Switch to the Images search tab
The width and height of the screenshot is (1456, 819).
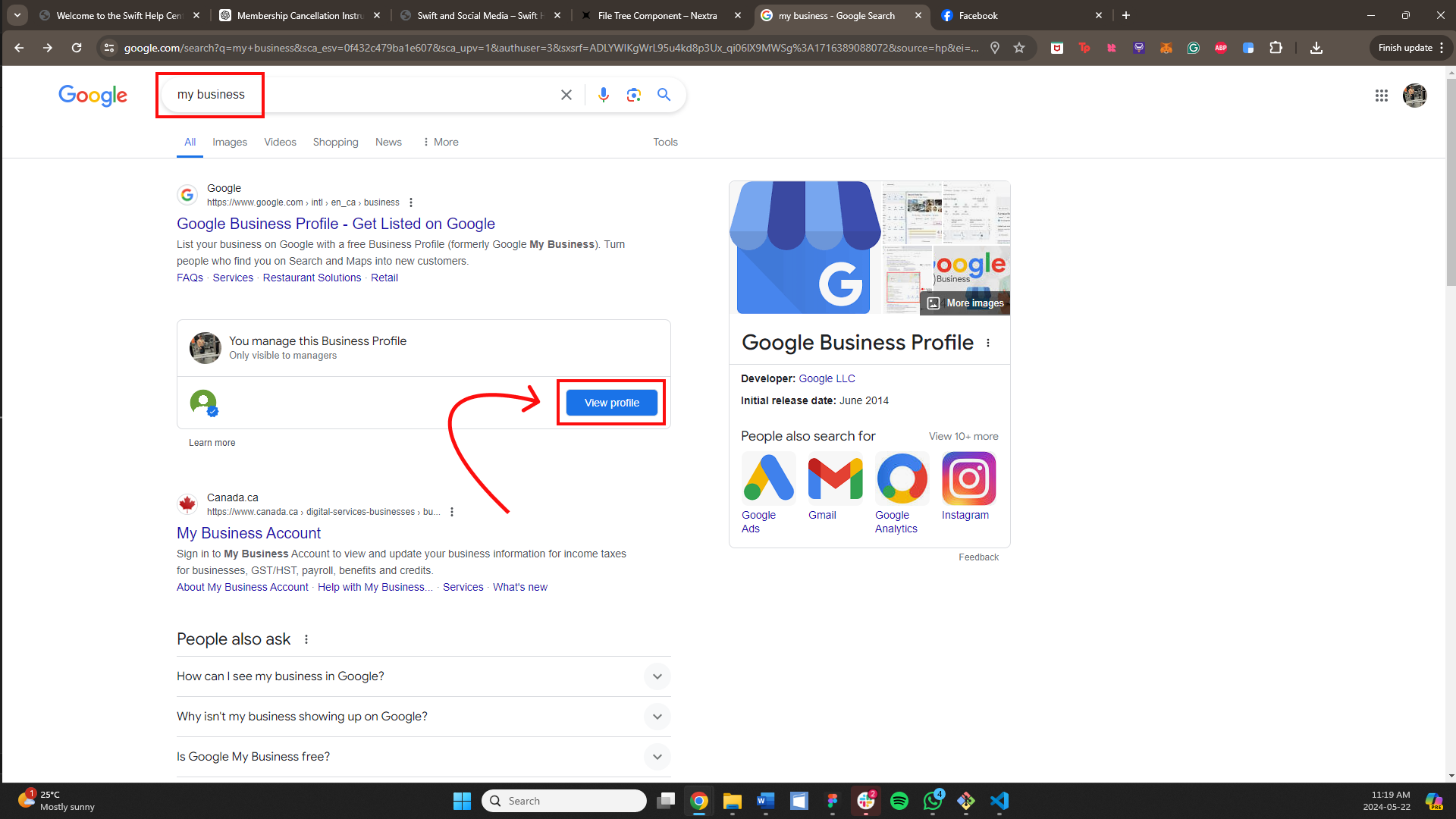point(229,142)
